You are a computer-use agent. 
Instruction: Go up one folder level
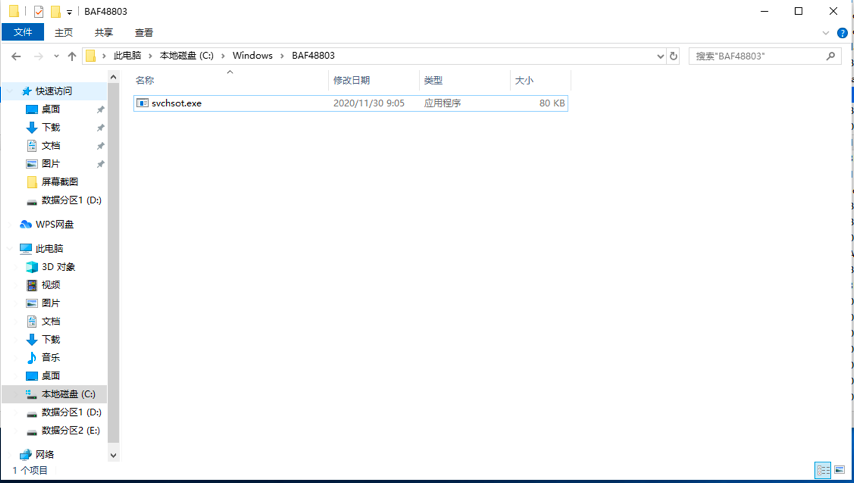point(71,56)
